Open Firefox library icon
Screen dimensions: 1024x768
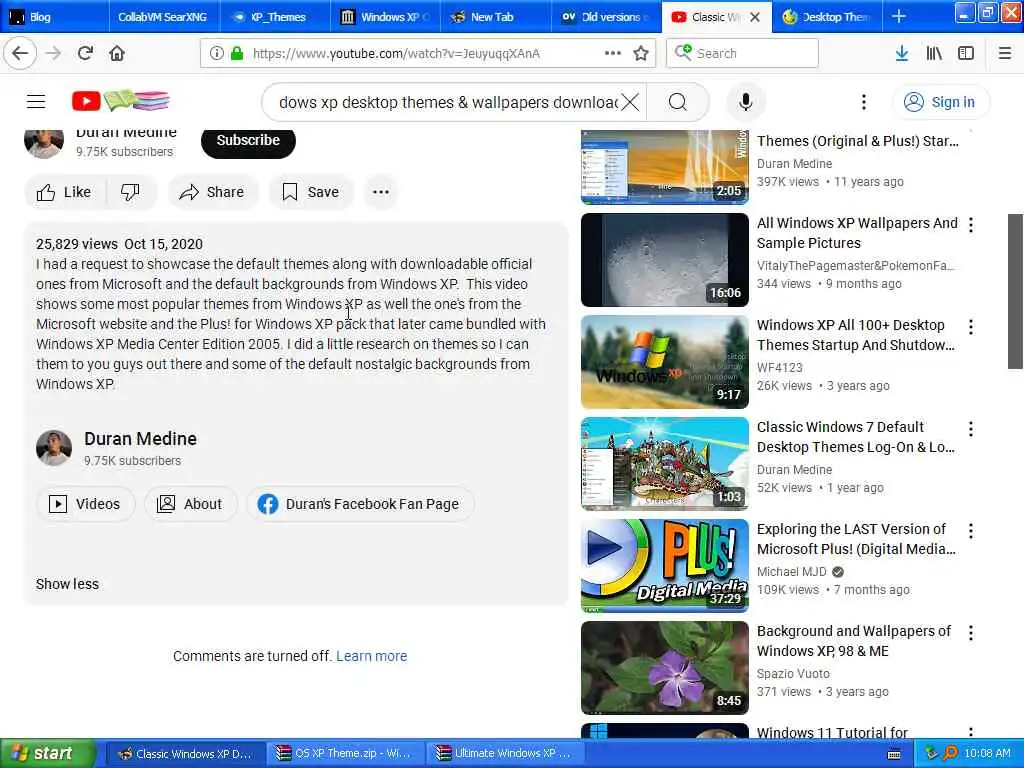(x=934, y=53)
